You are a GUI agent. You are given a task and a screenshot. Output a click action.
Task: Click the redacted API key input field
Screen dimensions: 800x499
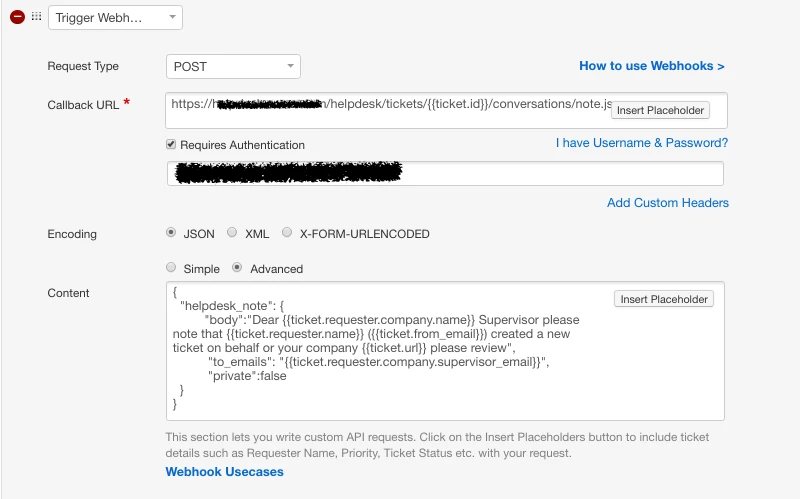tap(445, 173)
